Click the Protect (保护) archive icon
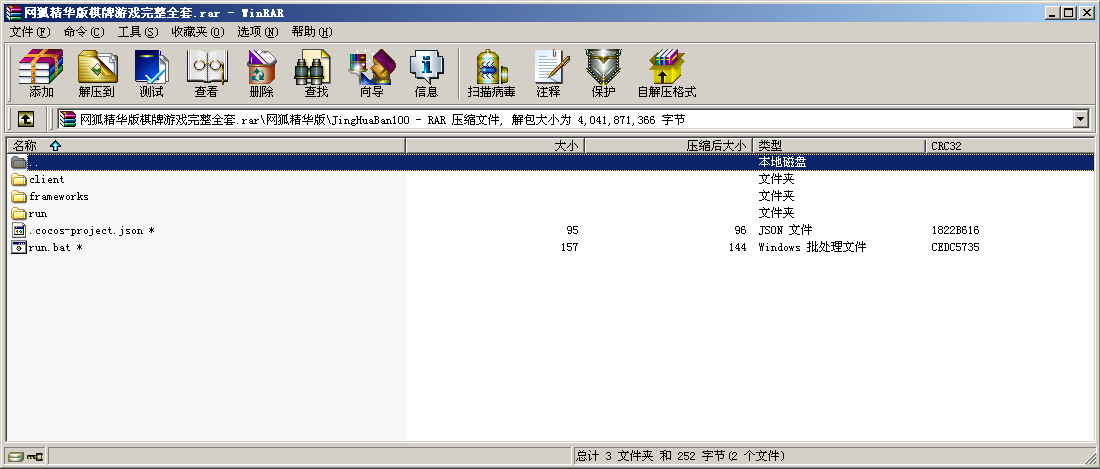Viewport: 1100px width, 469px height. pyautogui.click(x=603, y=73)
